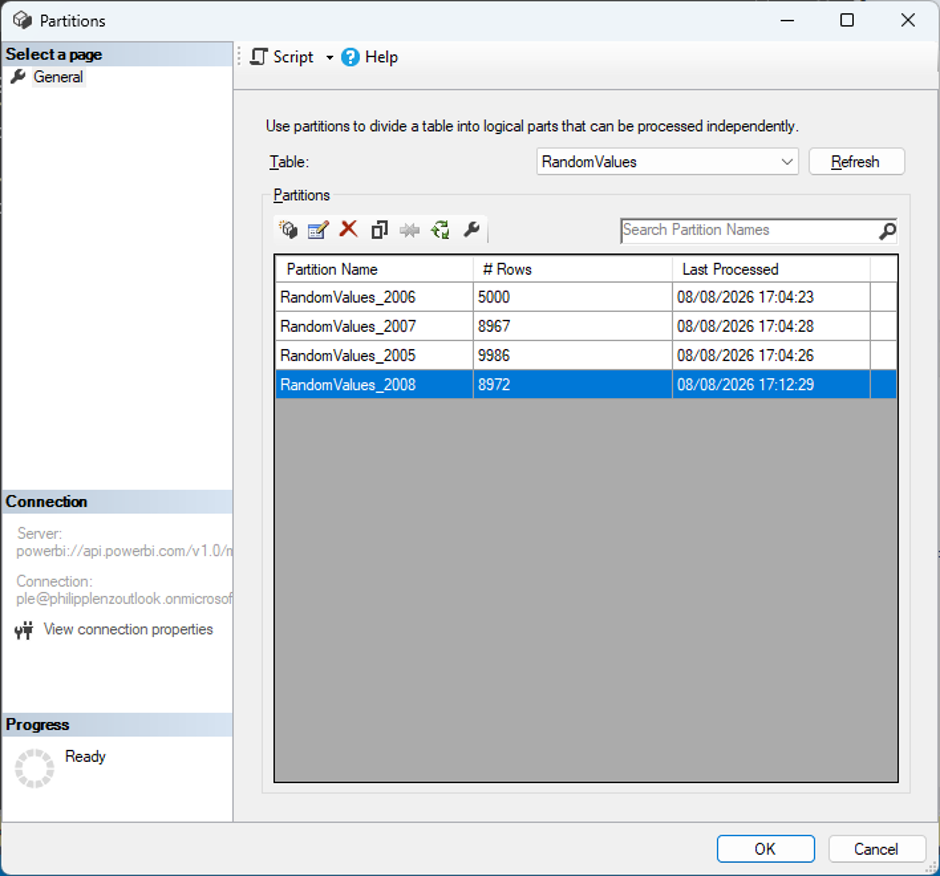This screenshot has height=876, width=940.
Task: Select the General page
Action: 58,77
